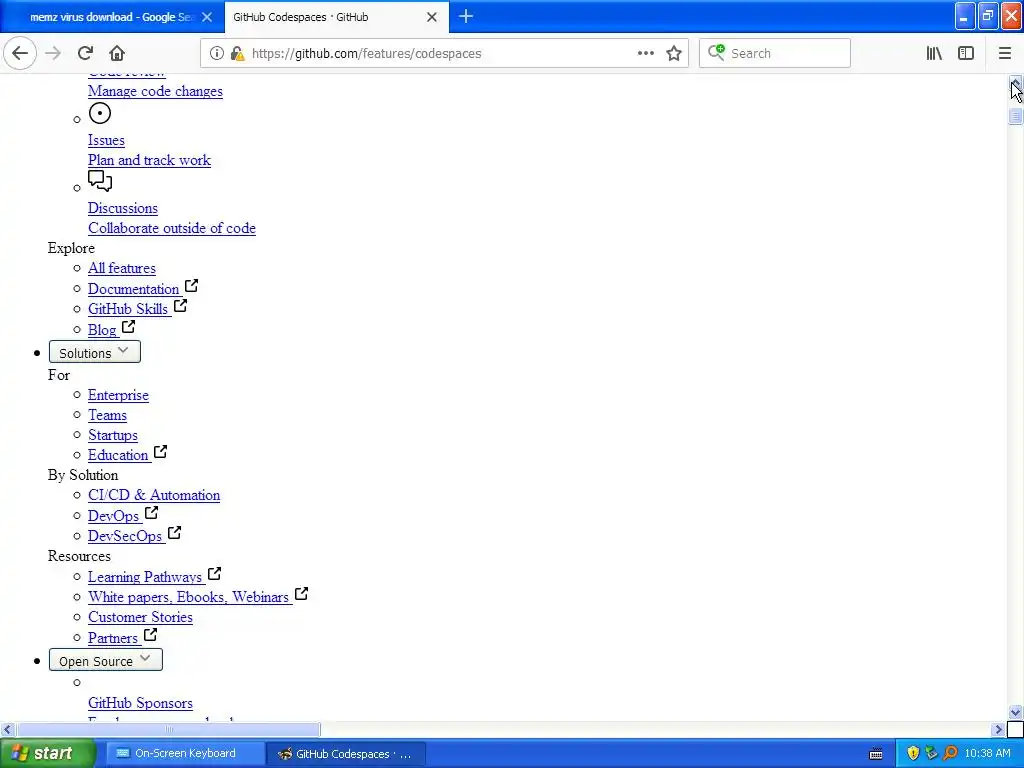Click external link icon beside GitHub Skills
Screen dimensions: 1024x768
[x=180, y=306]
